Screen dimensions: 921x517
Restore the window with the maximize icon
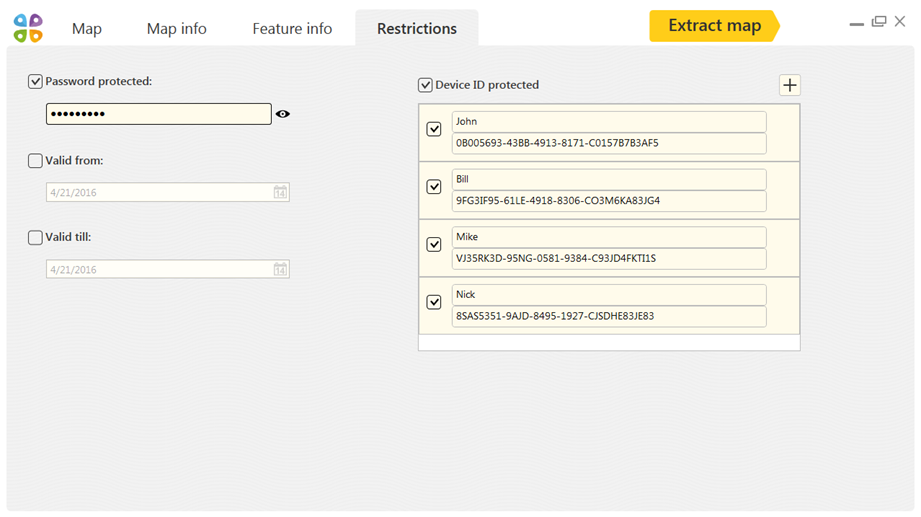click(x=879, y=22)
